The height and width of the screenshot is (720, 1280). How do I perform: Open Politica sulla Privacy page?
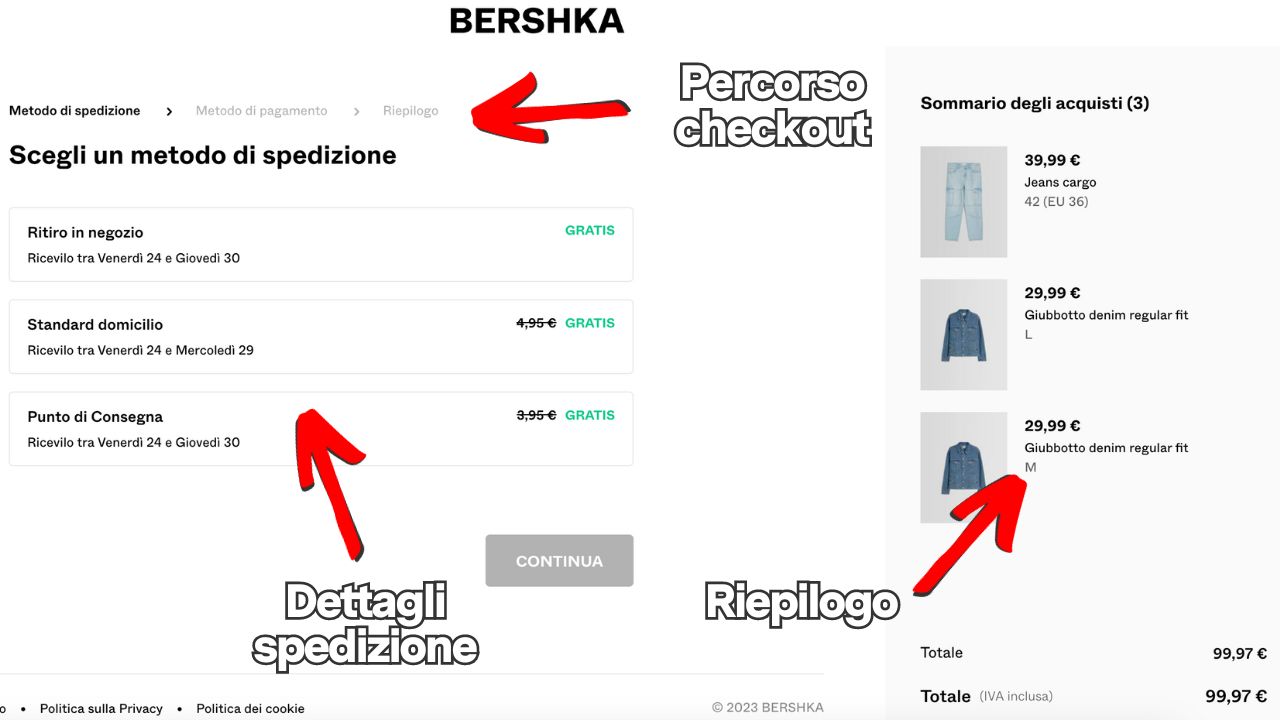[x=100, y=708]
